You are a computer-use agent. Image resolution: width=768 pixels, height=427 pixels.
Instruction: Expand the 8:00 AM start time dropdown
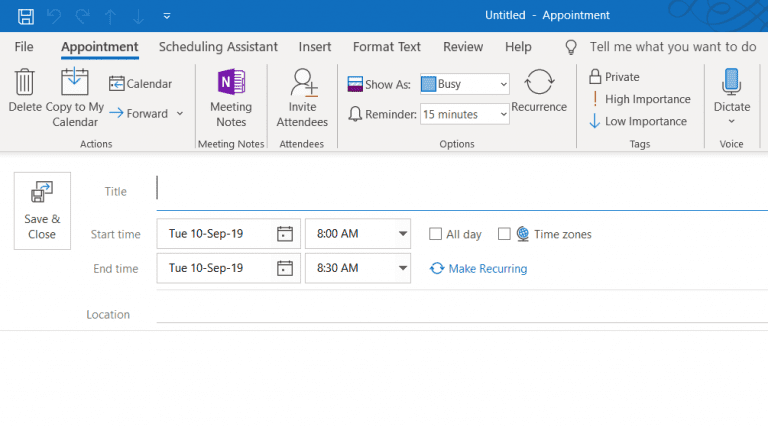[x=402, y=234]
